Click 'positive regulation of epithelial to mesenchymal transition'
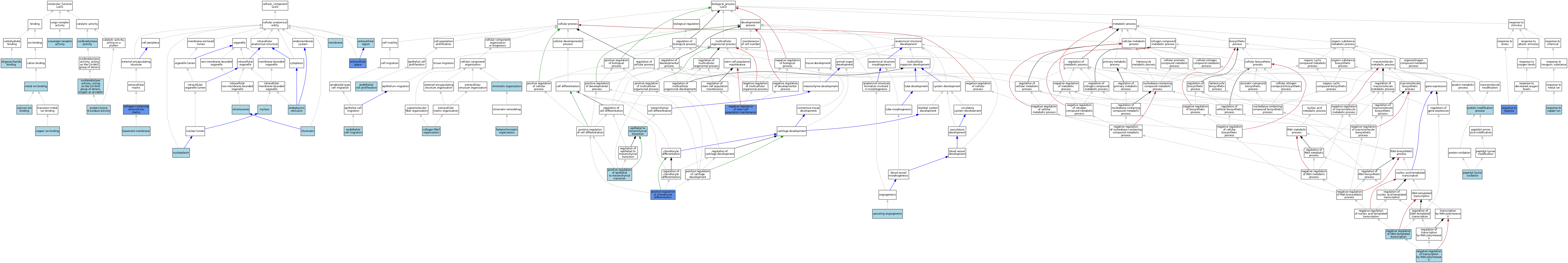The width and height of the screenshot is (1568, 263). pos(620,174)
